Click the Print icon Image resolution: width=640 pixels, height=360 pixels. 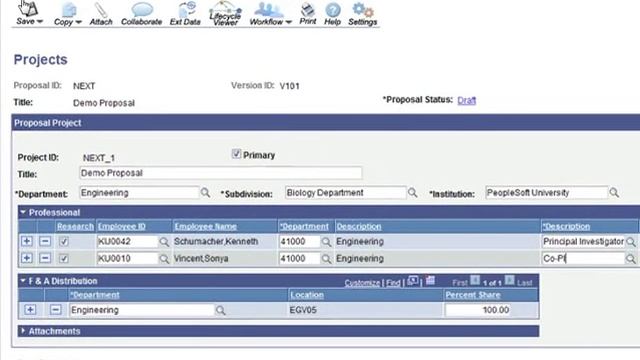click(307, 9)
